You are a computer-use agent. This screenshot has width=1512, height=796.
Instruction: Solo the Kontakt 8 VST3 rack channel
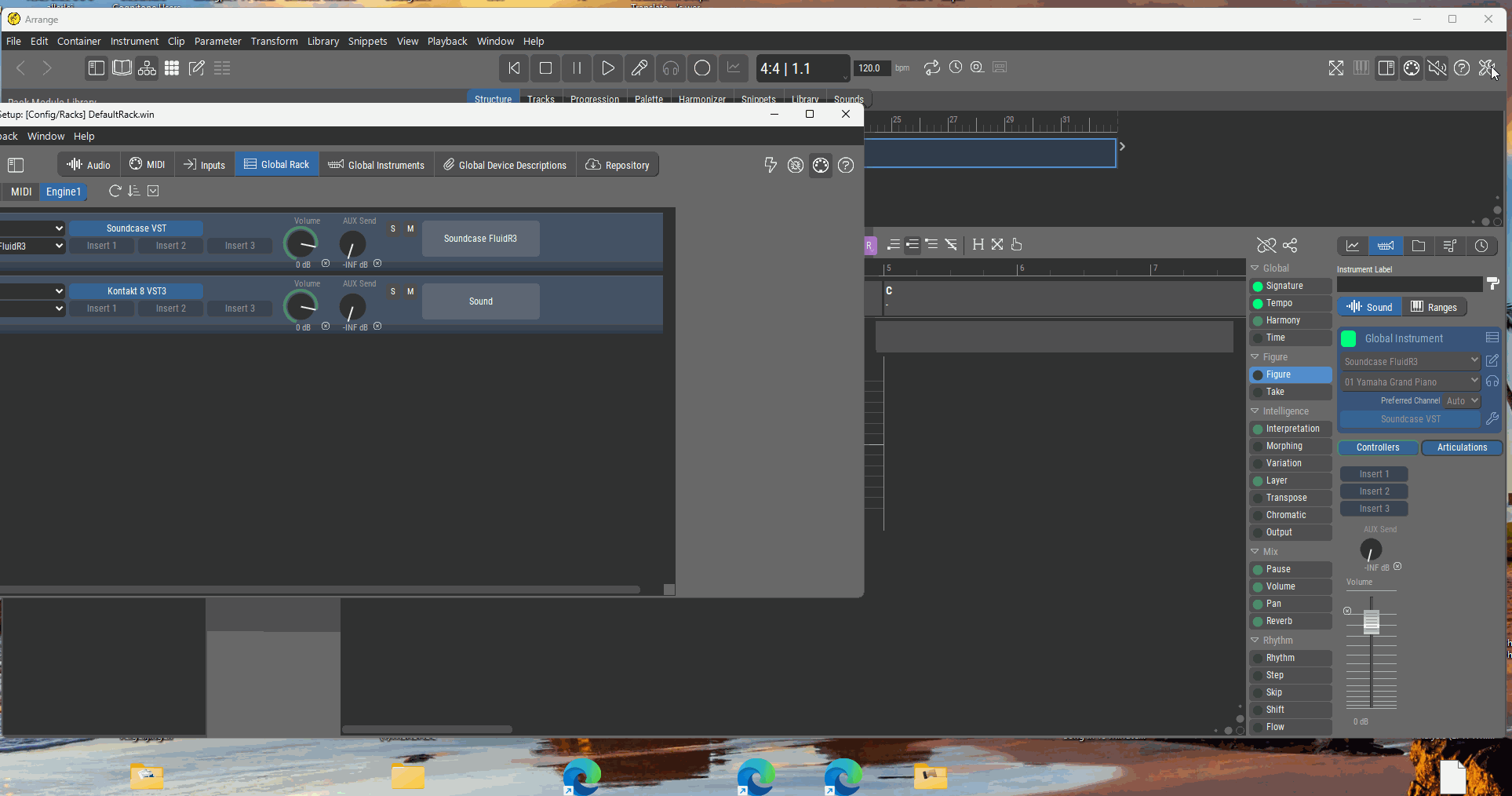393,292
